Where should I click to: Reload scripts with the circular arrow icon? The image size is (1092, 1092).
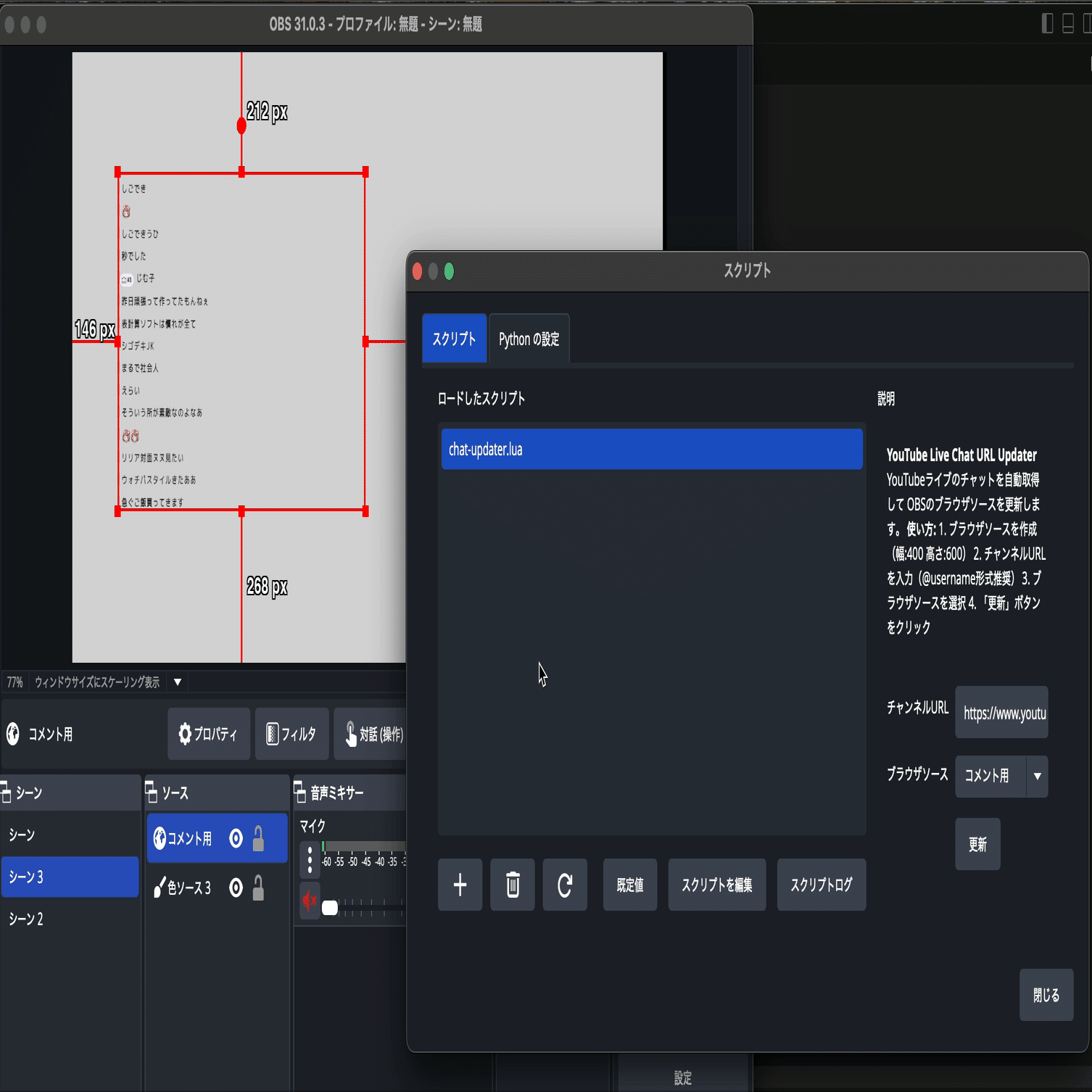click(565, 885)
